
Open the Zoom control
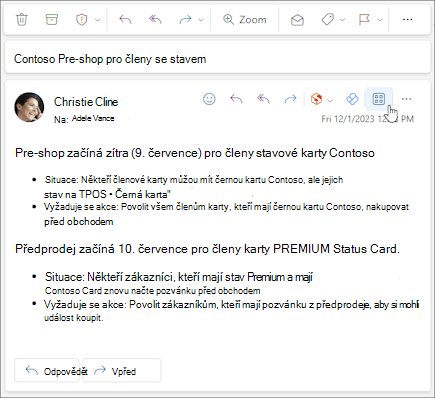(245, 20)
